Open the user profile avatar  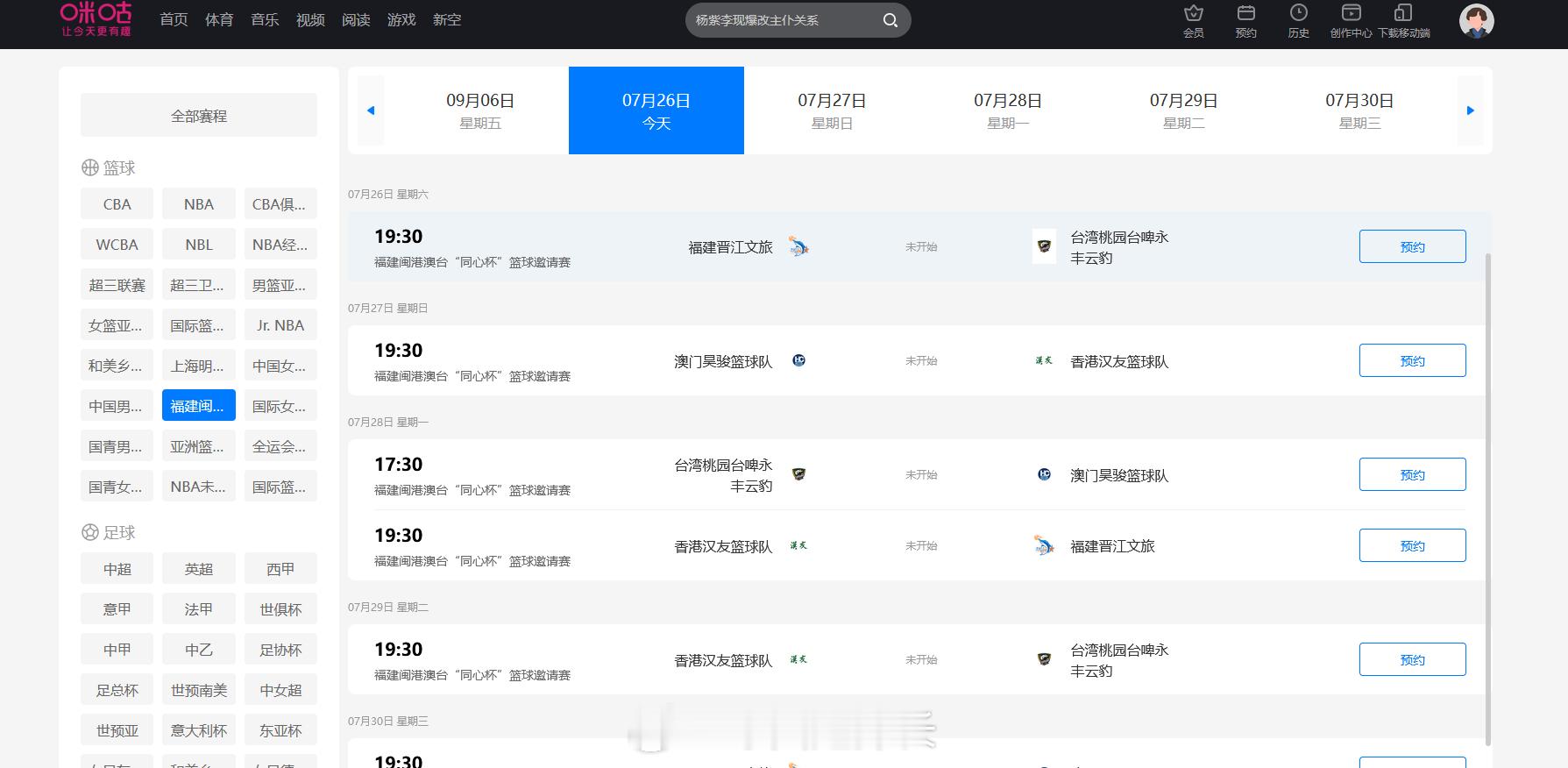point(1476,20)
